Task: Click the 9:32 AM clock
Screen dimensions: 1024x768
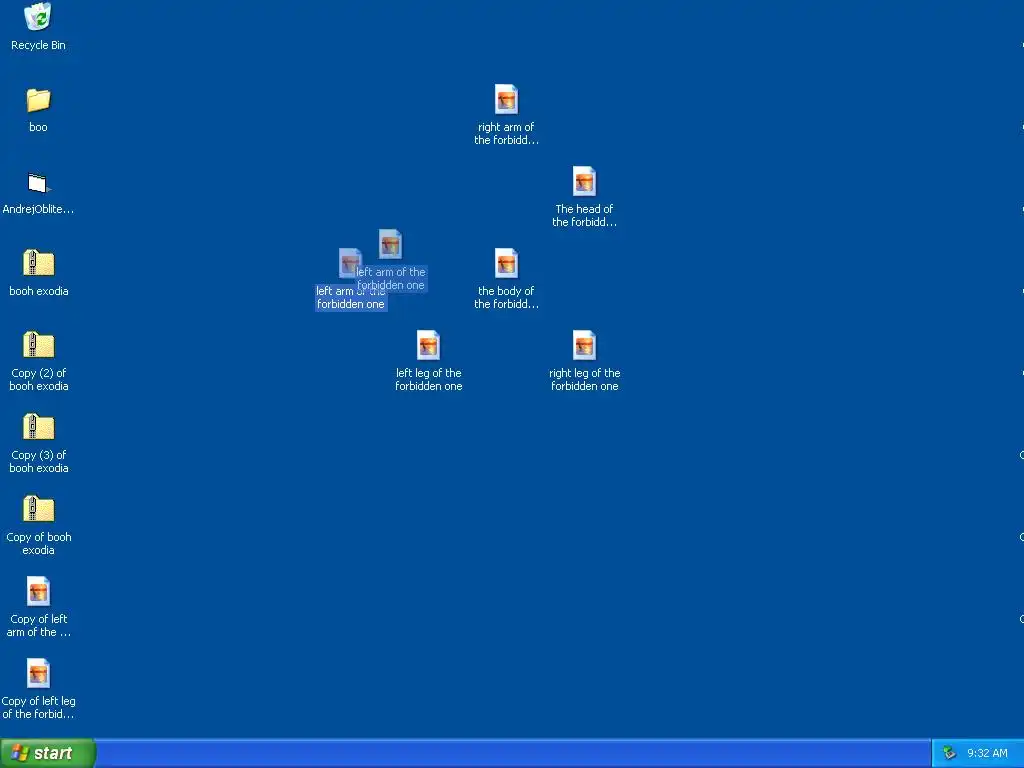Action: pos(987,753)
